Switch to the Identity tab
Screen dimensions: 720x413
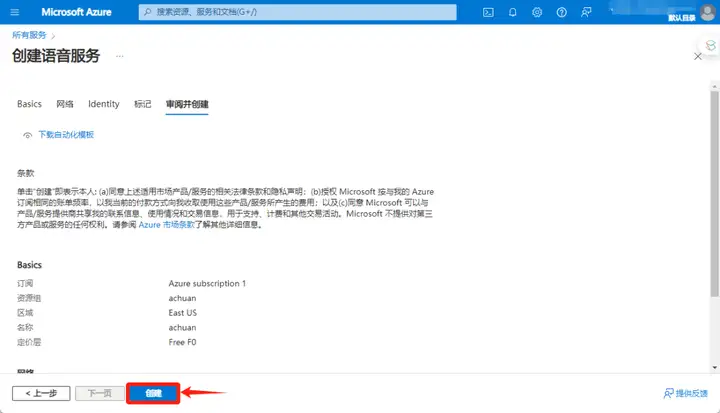coord(104,104)
